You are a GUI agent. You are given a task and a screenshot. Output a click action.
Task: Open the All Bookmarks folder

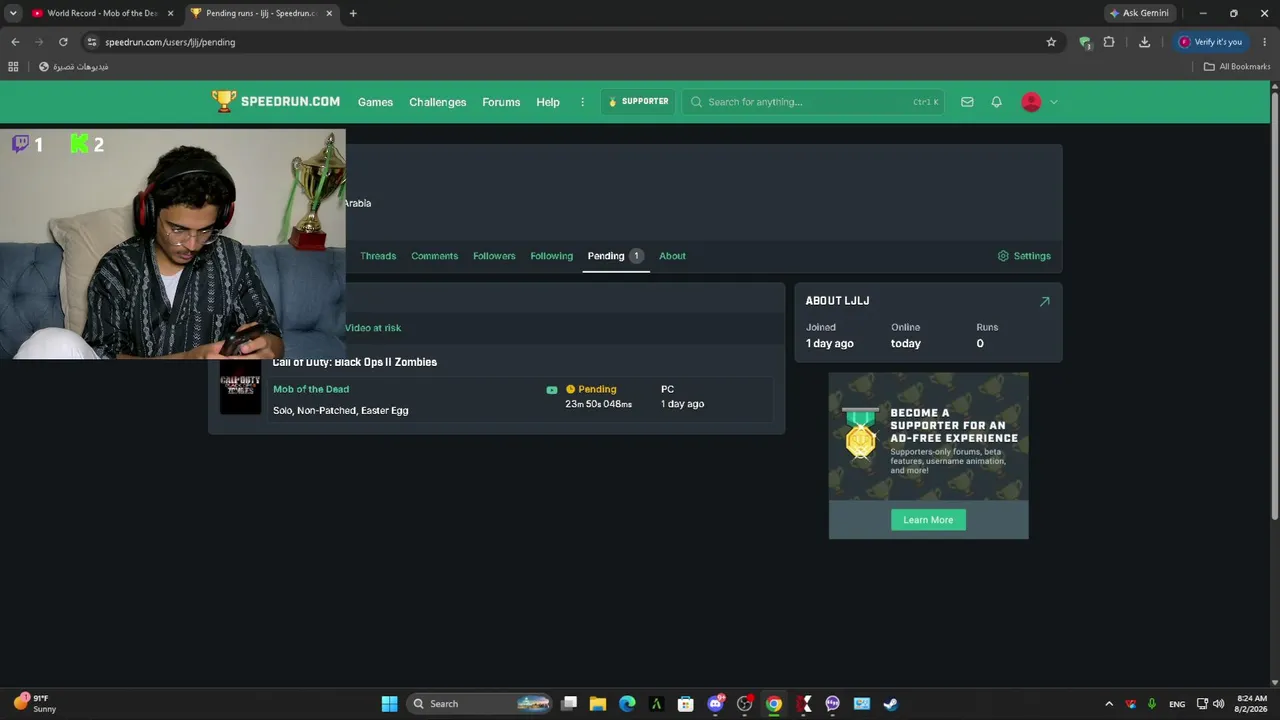1237,67
